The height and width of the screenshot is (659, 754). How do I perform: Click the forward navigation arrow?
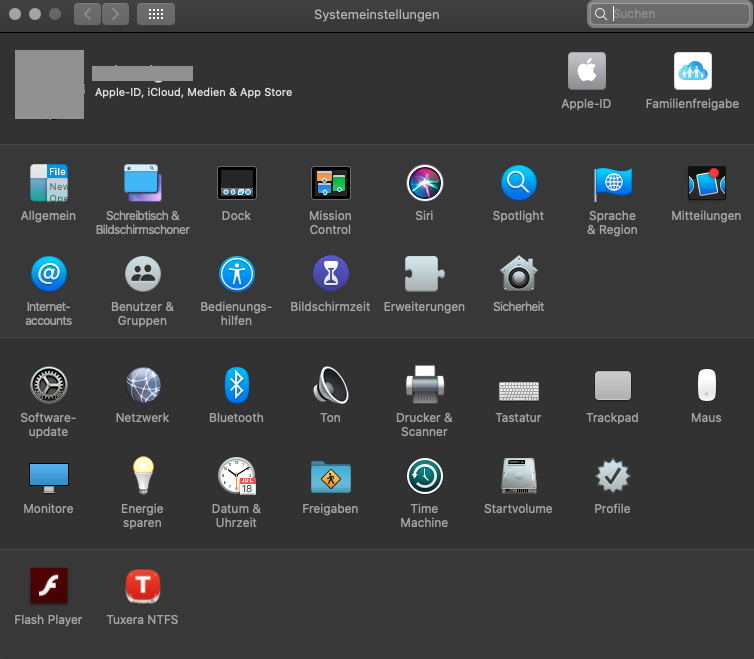[x=116, y=14]
